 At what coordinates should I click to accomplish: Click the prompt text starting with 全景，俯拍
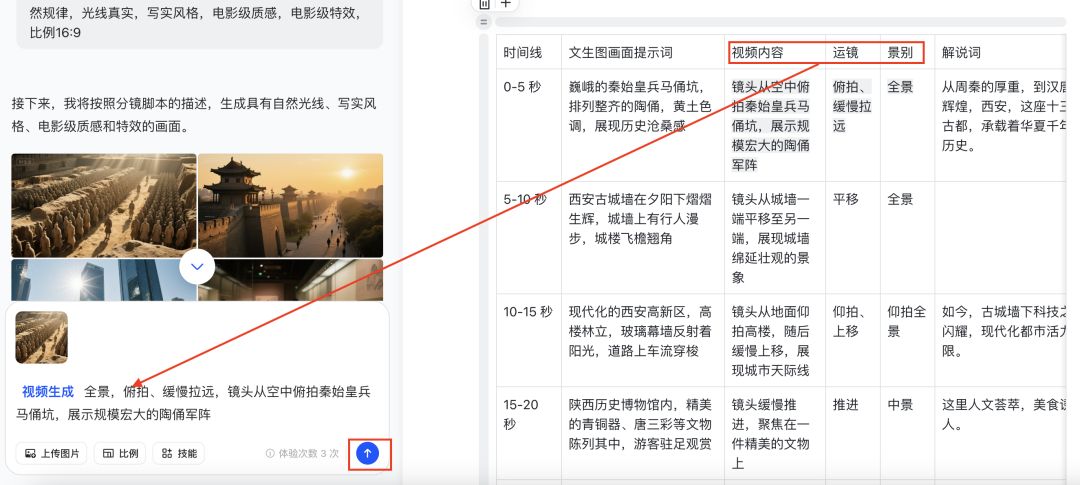194,403
